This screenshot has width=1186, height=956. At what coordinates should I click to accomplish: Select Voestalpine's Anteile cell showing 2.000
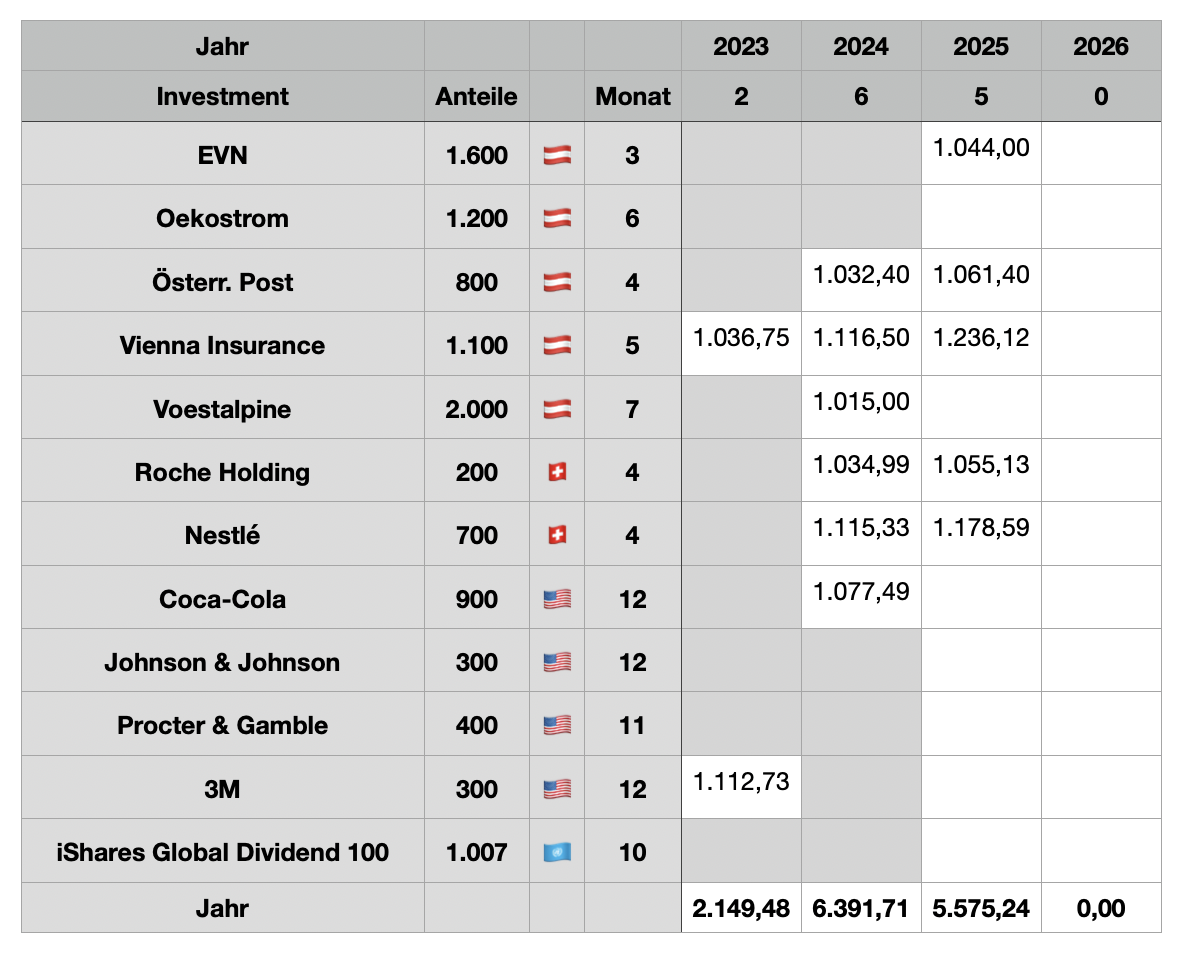(x=476, y=409)
